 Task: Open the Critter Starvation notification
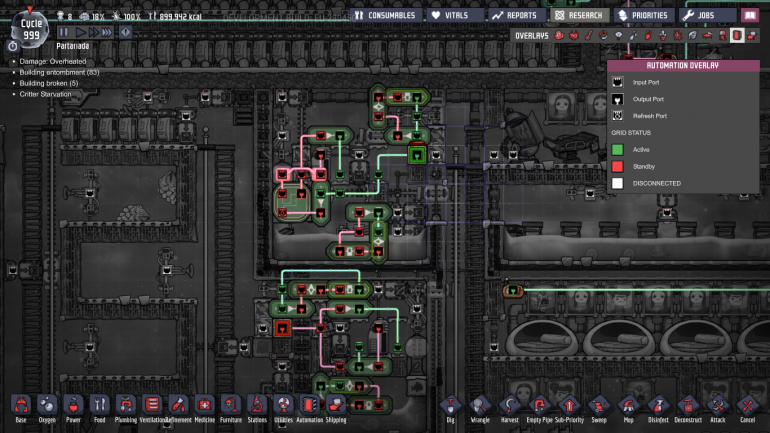(x=45, y=94)
